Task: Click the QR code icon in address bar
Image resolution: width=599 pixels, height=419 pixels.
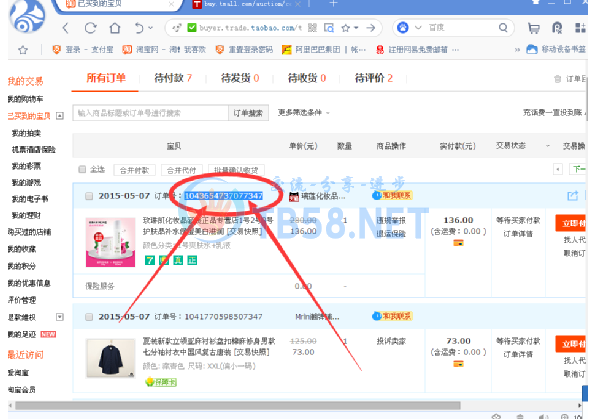Action: pos(312,28)
